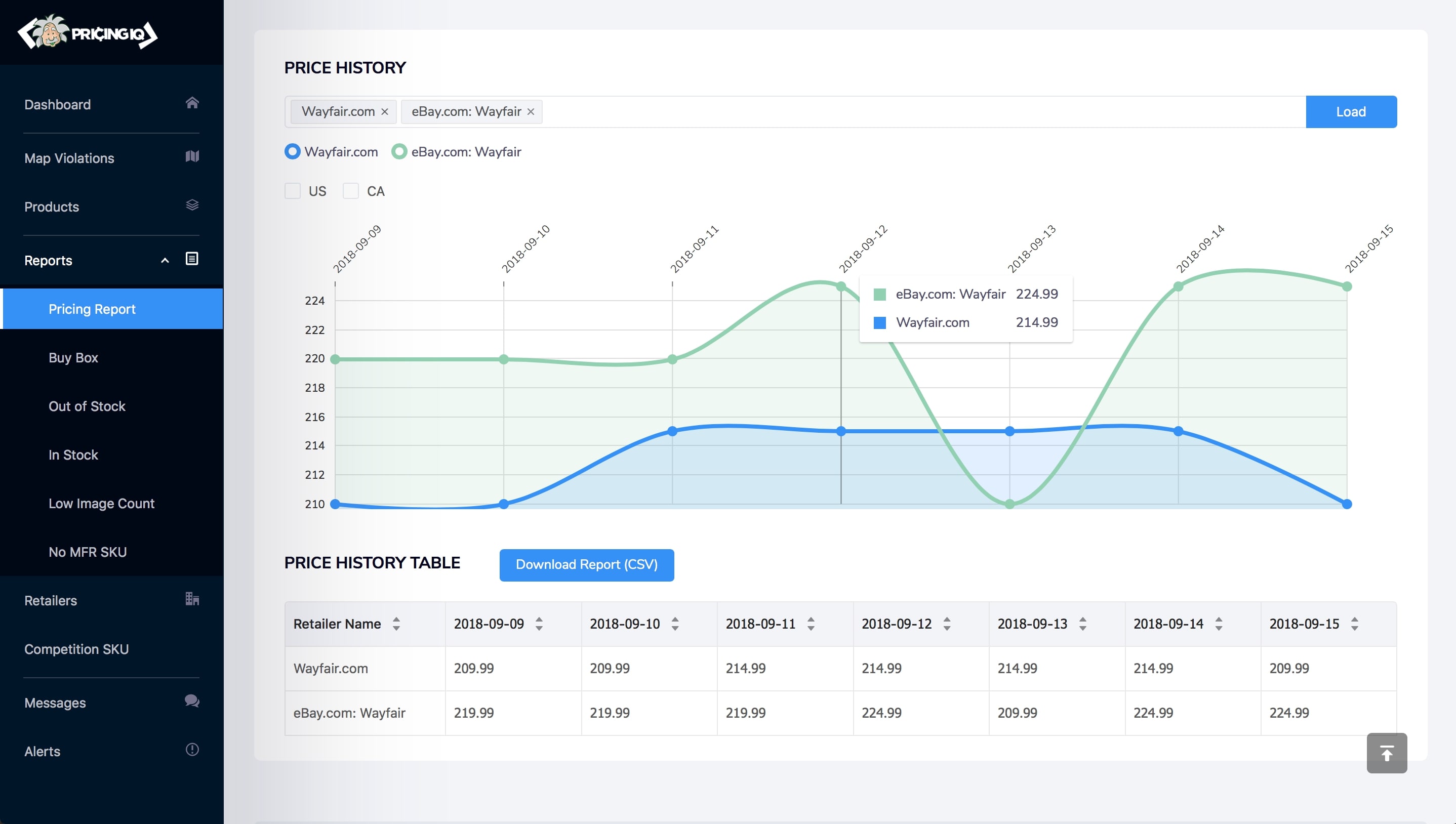Click eBay 224.99 cell under 2018-09-12

coord(921,713)
